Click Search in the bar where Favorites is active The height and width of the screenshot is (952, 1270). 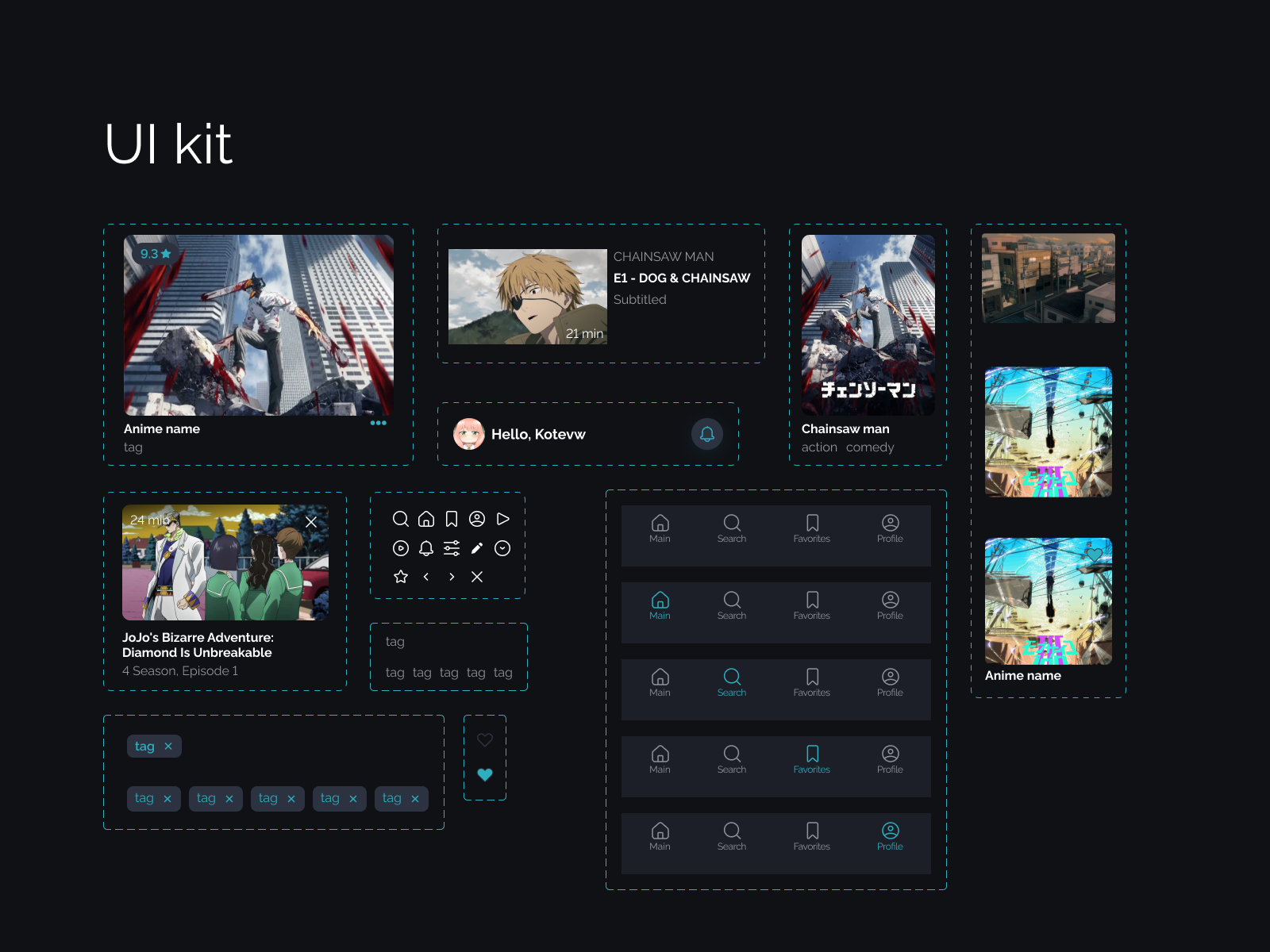pos(732,760)
